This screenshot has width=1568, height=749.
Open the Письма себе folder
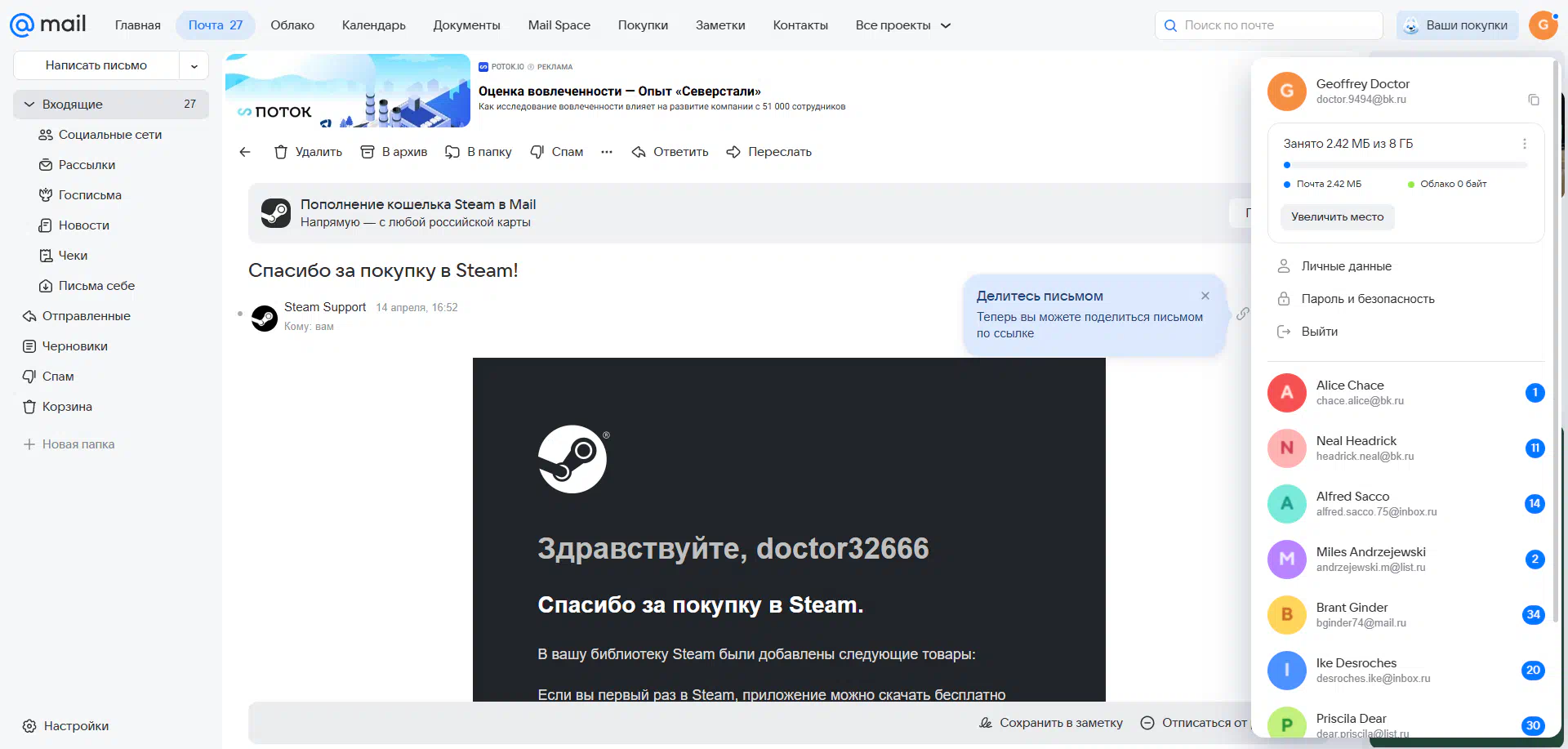(x=111, y=286)
